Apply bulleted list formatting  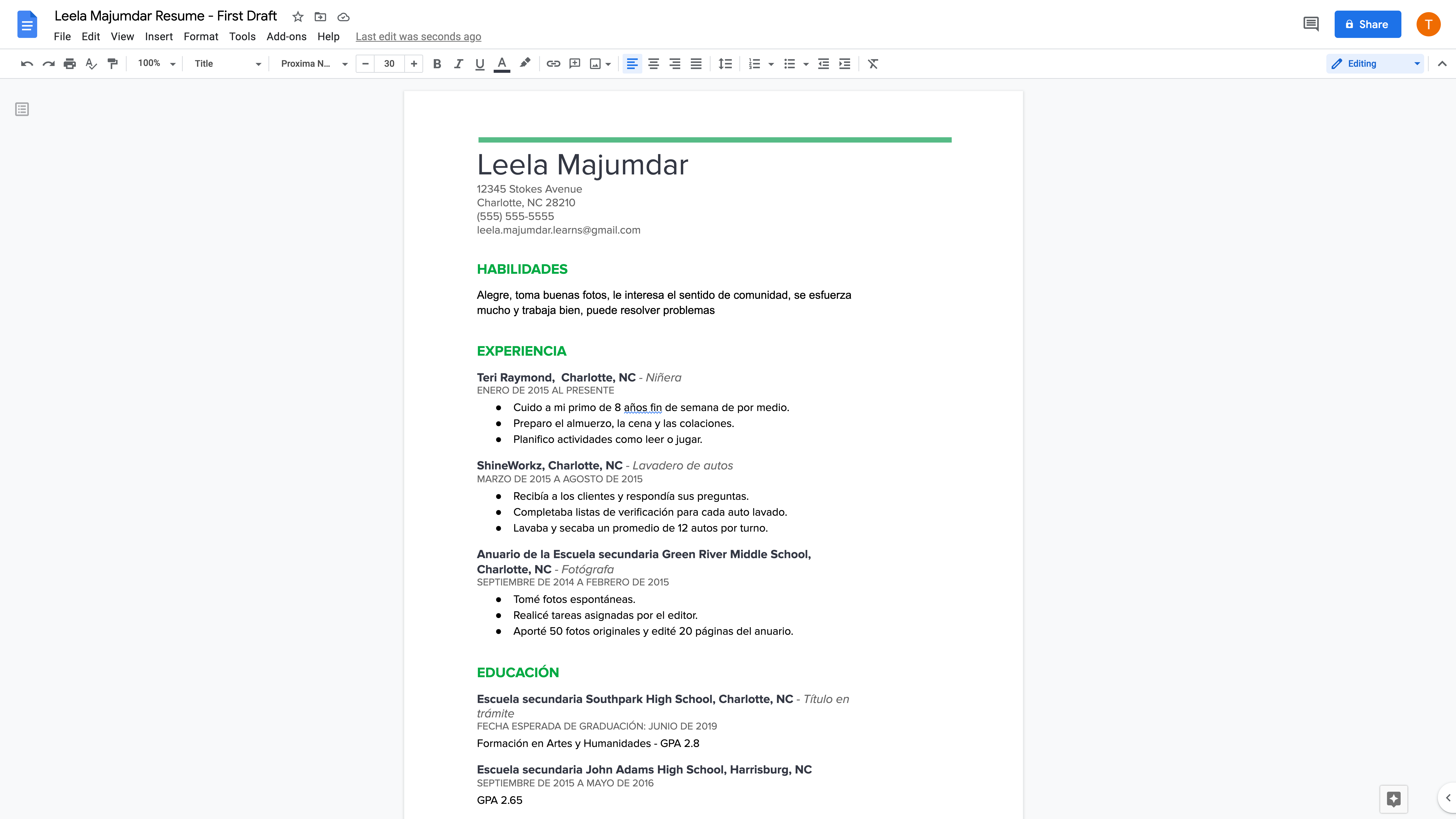(x=790, y=64)
